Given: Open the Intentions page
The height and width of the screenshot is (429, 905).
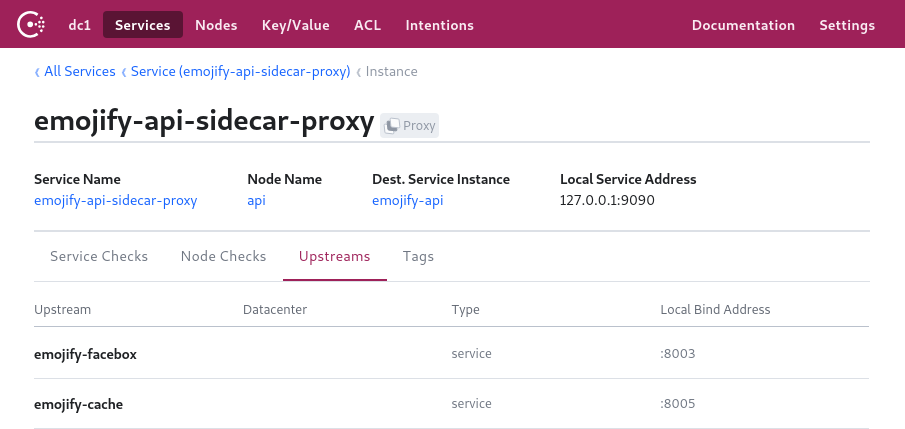Looking at the screenshot, I should coord(439,25).
